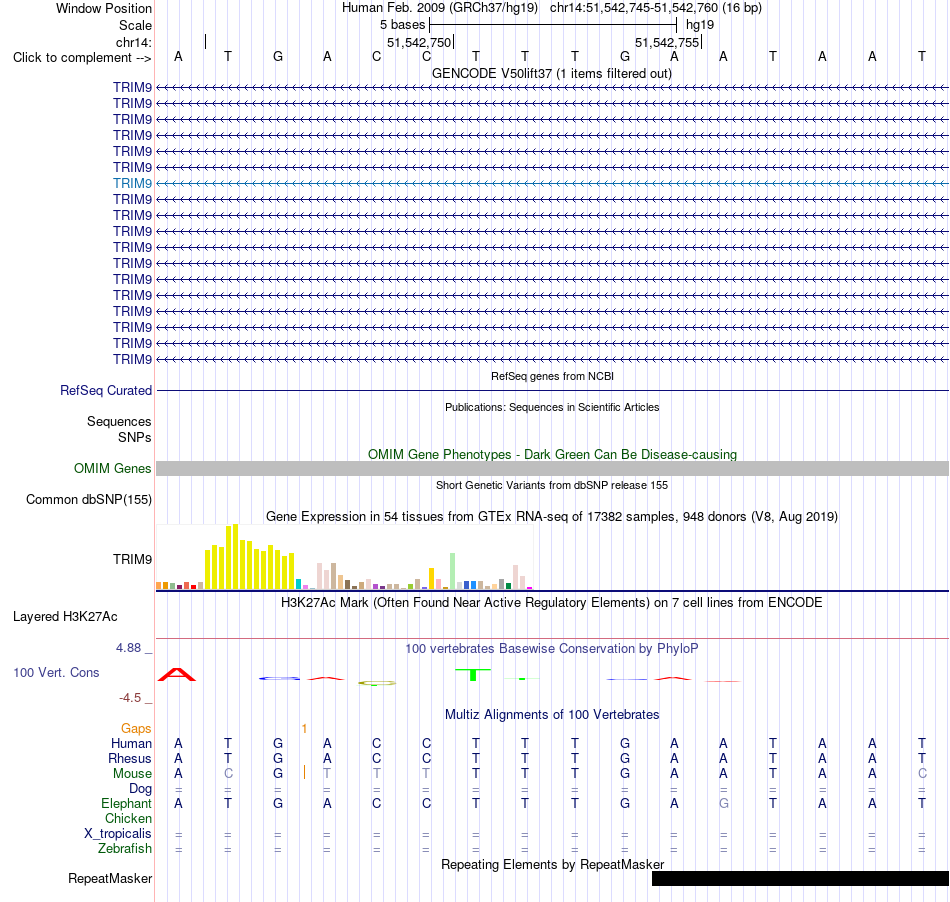Click the -4.5 PhyloP lower range value

point(130,698)
